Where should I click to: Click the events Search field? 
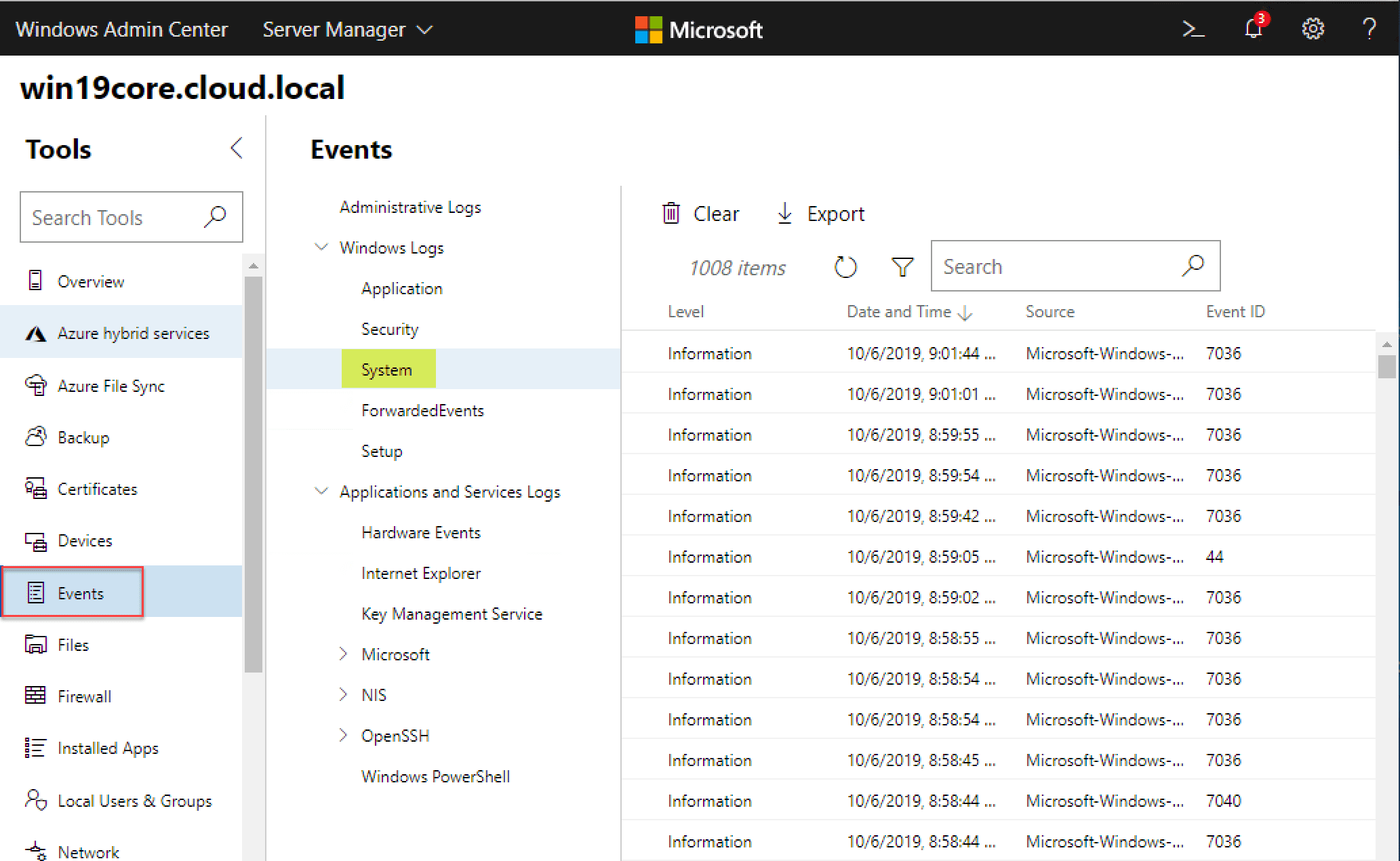point(1058,266)
